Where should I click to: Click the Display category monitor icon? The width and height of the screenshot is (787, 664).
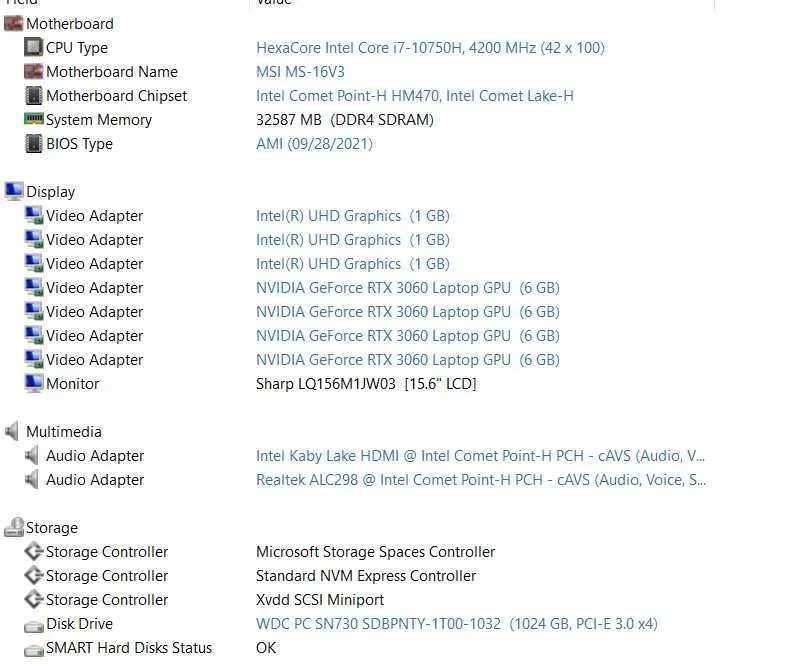point(13,191)
